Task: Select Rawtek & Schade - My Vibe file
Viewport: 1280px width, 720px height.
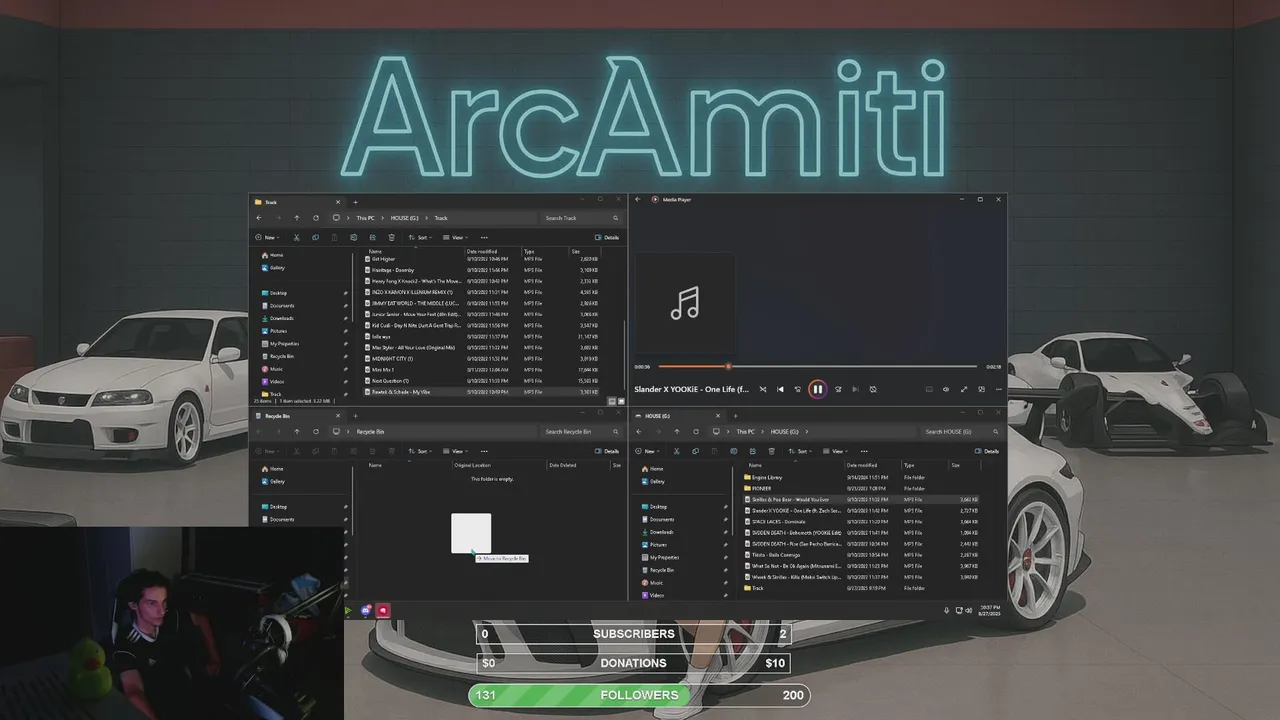Action: [x=482, y=392]
